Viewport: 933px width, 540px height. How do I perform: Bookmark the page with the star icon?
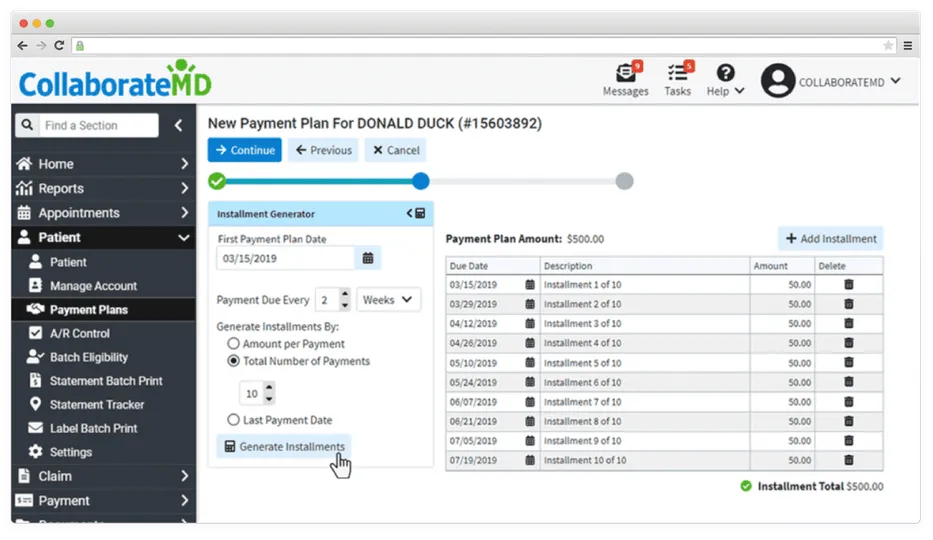[887, 46]
